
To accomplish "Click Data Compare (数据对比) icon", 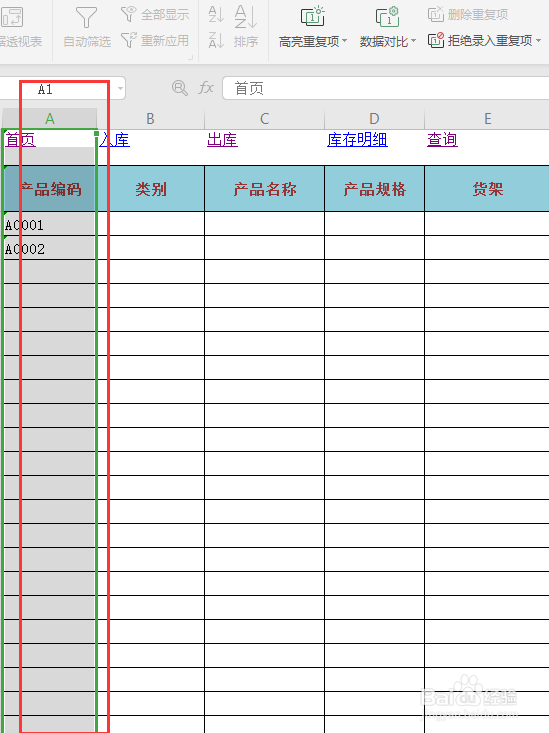I will [387, 17].
